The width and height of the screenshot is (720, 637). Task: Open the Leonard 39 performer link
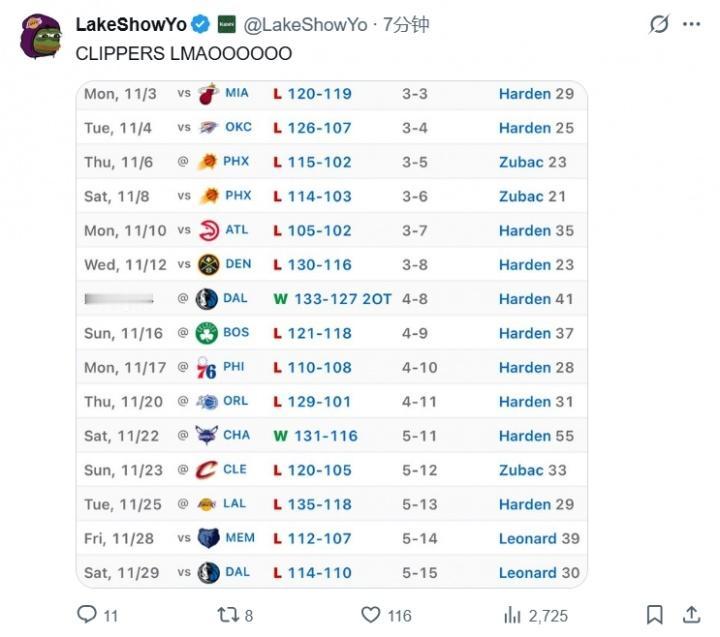click(539, 538)
